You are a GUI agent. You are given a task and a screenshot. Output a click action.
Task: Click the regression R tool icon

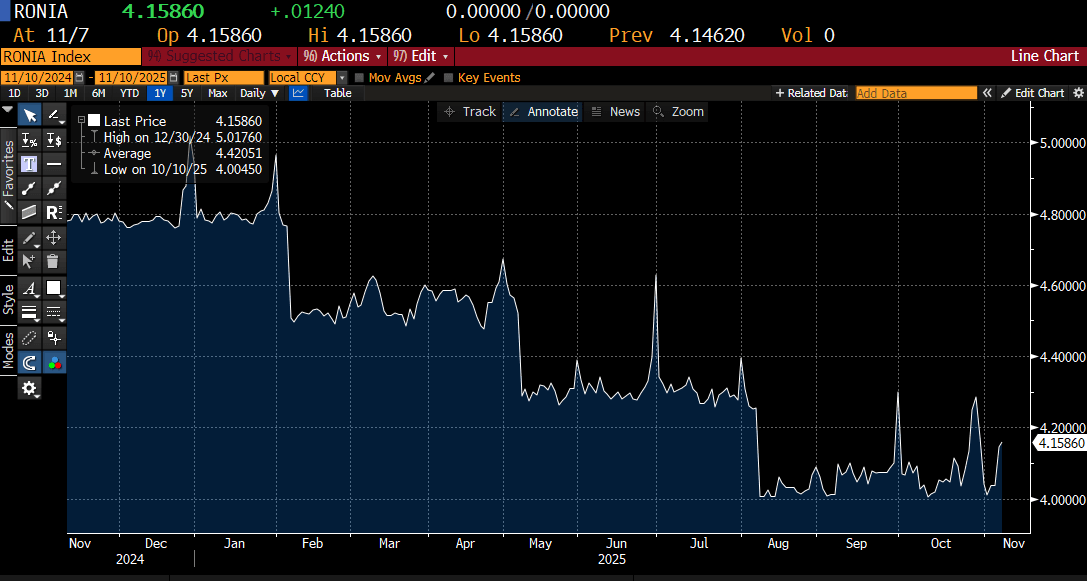(x=54, y=212)
